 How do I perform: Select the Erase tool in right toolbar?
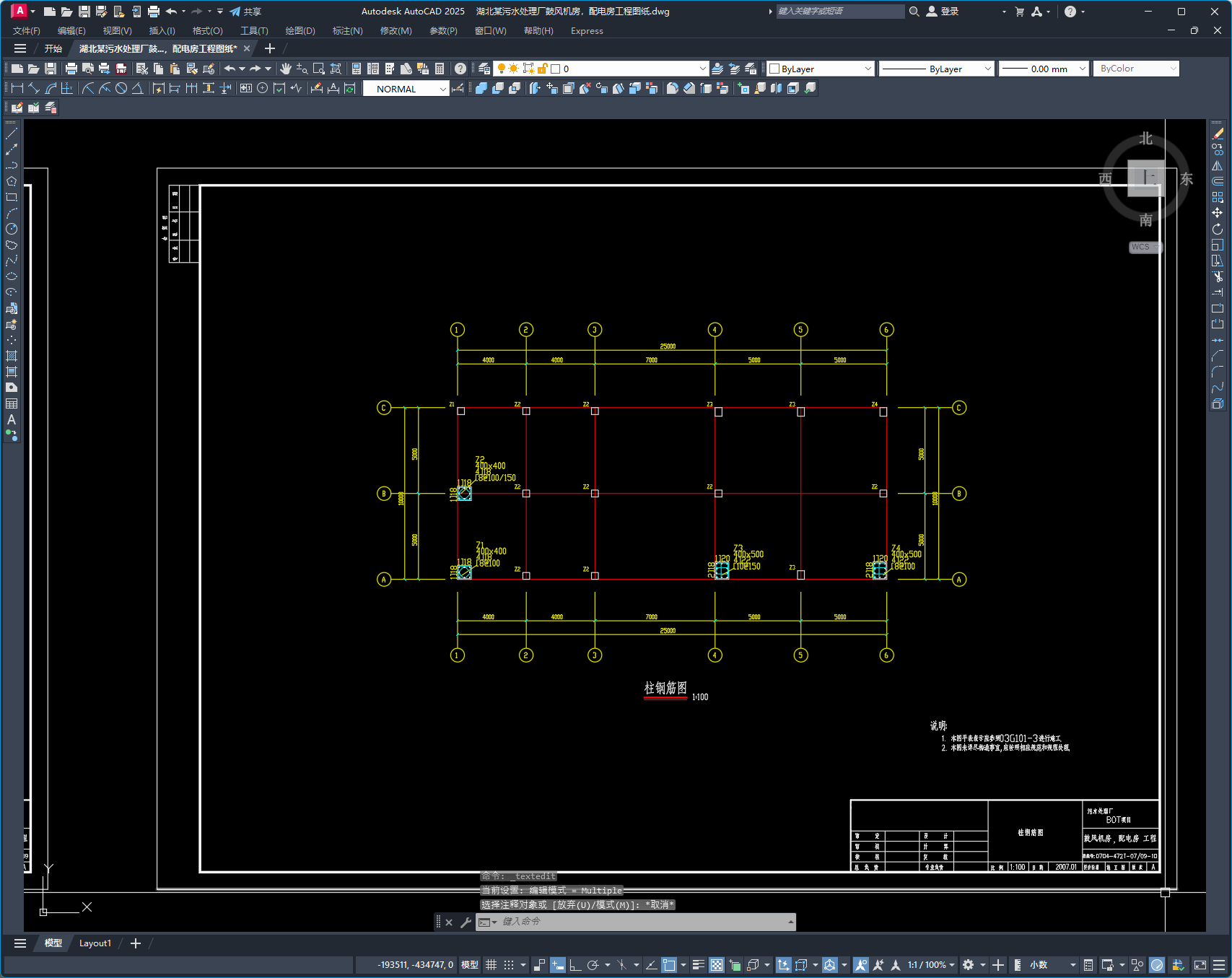tap(1218, 134)
